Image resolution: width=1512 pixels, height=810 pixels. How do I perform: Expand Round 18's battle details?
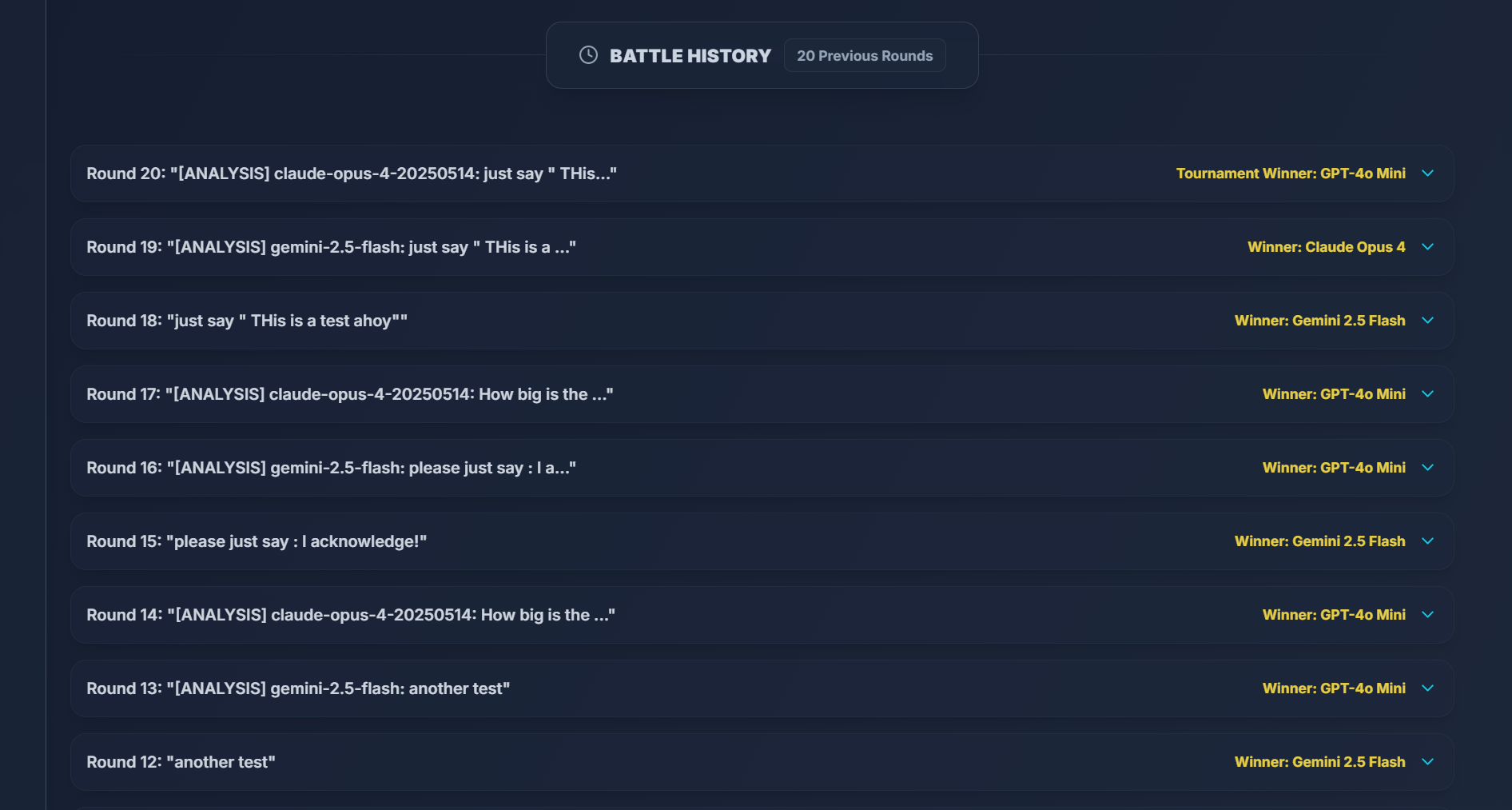click(x=1427, y=321)
